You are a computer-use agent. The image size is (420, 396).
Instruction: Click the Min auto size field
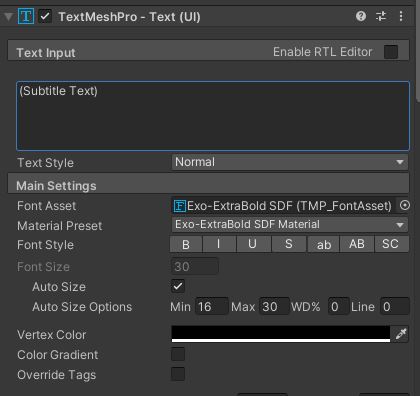(212, 306)
